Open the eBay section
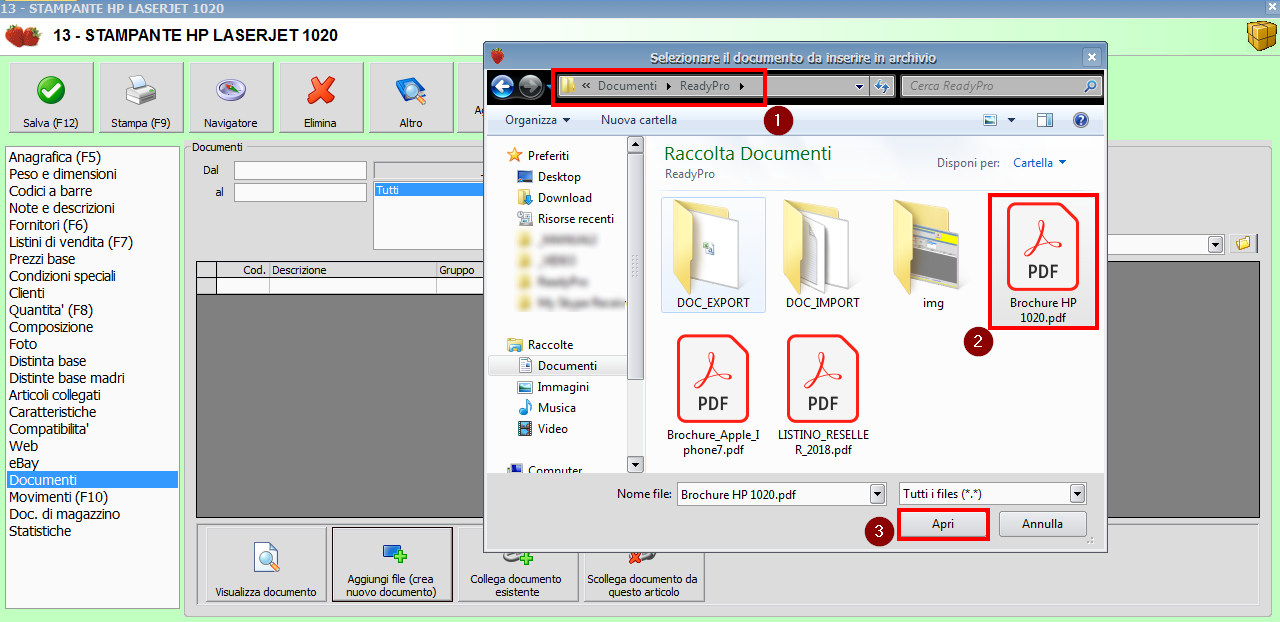The image size is (1280, 622). tap(24, 463)
